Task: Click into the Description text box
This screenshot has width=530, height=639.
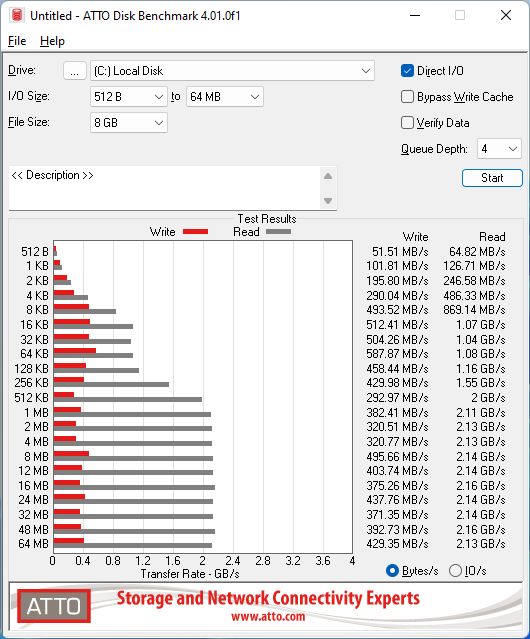Action: [x=165, y=188]
